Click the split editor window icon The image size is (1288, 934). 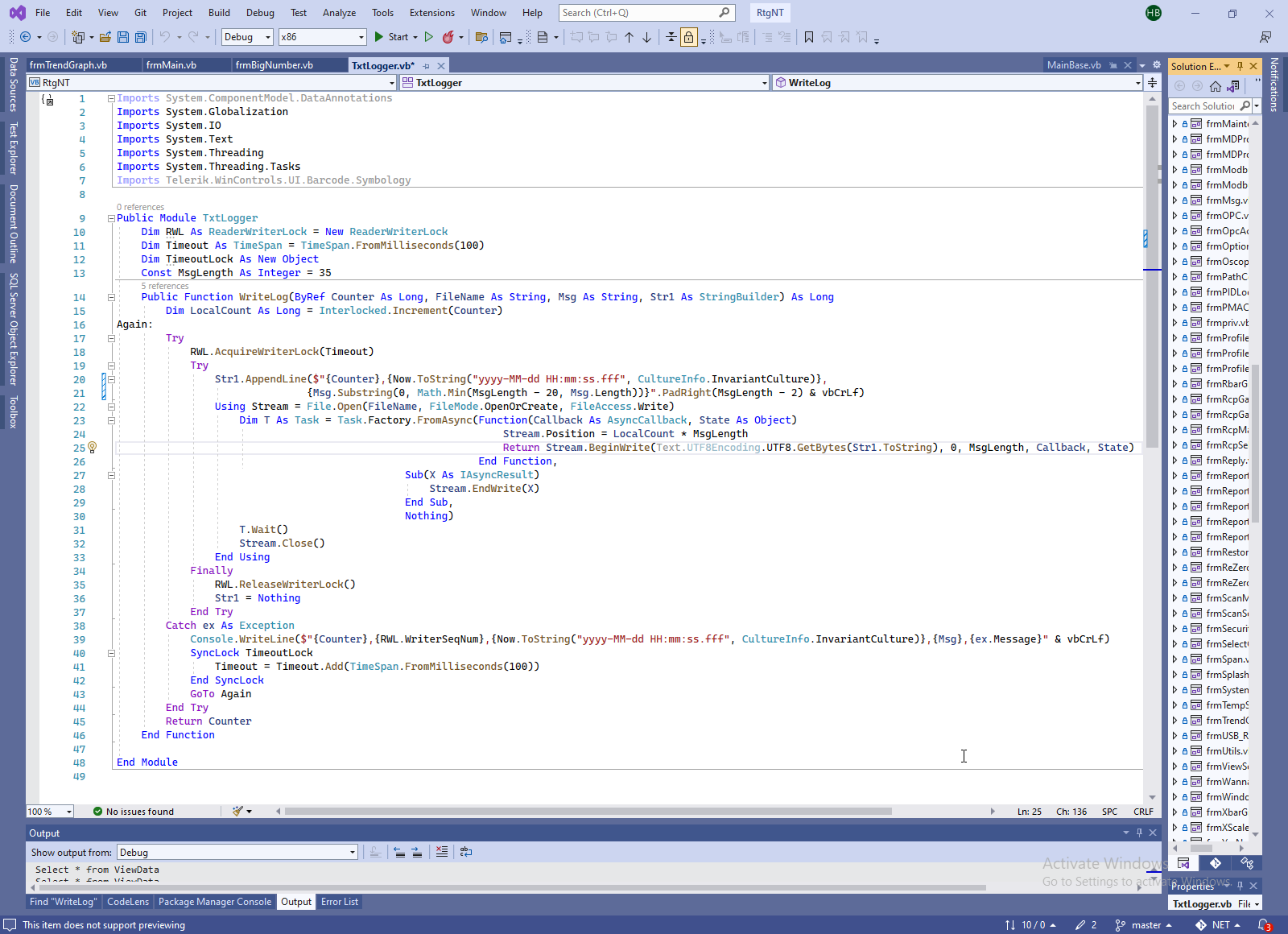[x=1152, y=83]
